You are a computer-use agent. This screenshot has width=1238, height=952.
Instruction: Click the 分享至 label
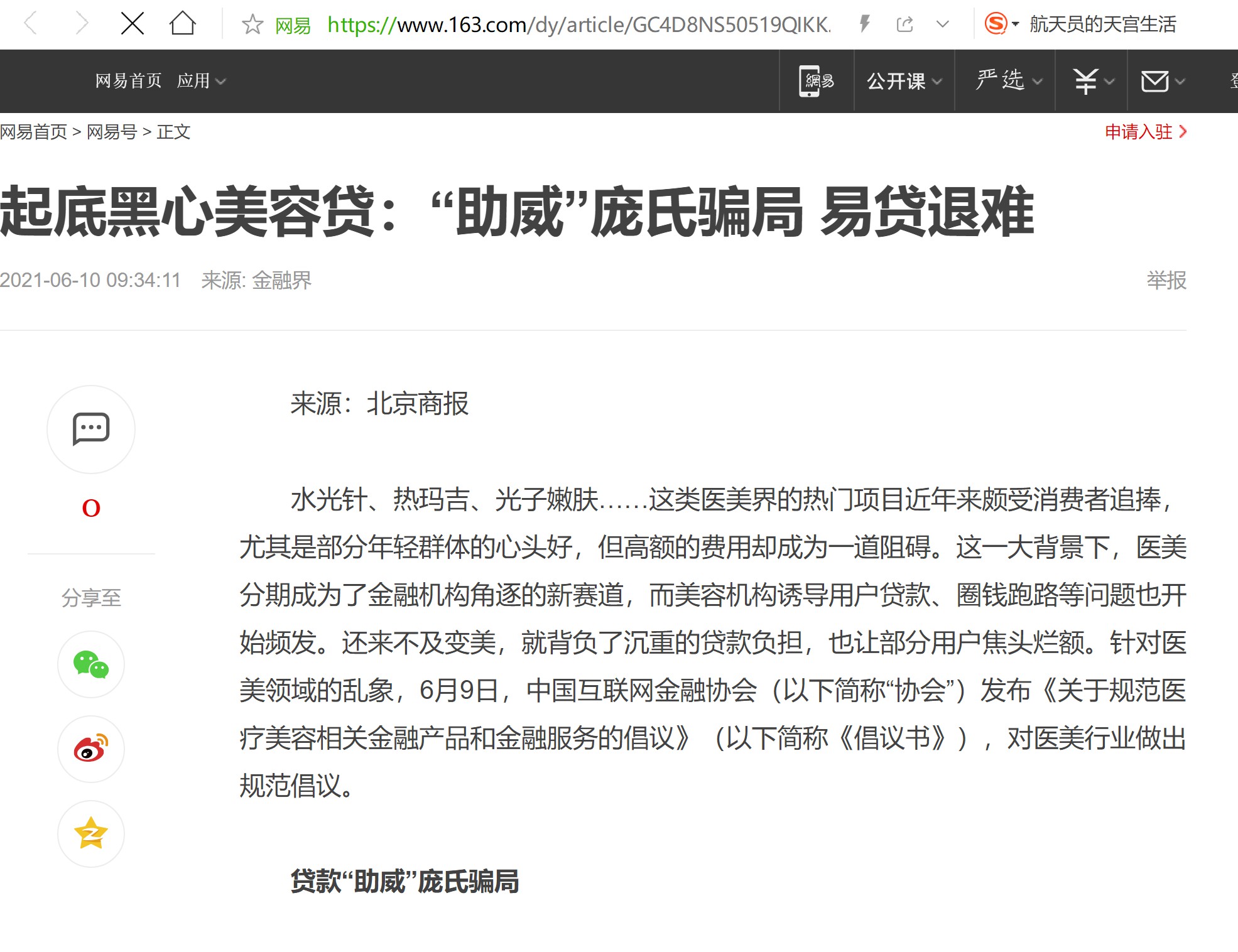point(91,598)
